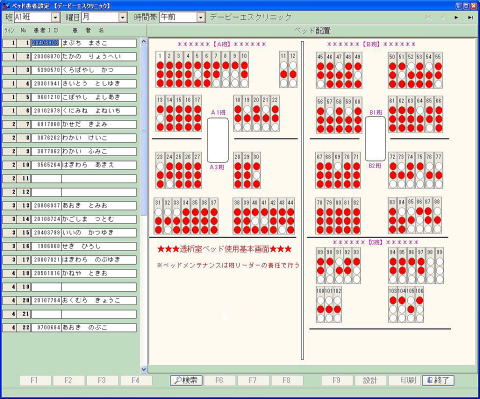Screen dimensions: 480x399
Task: Click the next record arrow icon
Action: tap(456, 17)
